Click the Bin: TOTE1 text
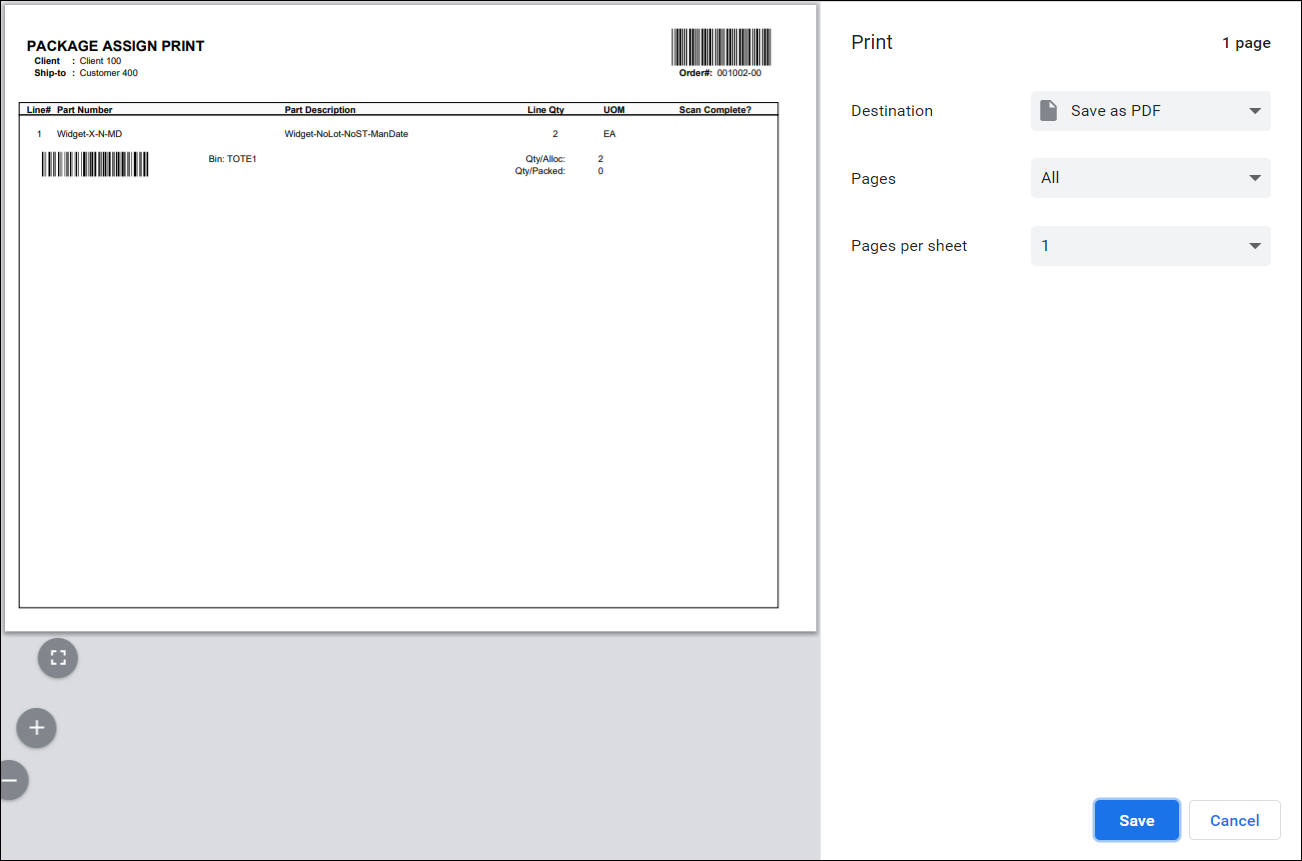The width and height of the screenshot is (1302, 861). (x=232, y=159)
